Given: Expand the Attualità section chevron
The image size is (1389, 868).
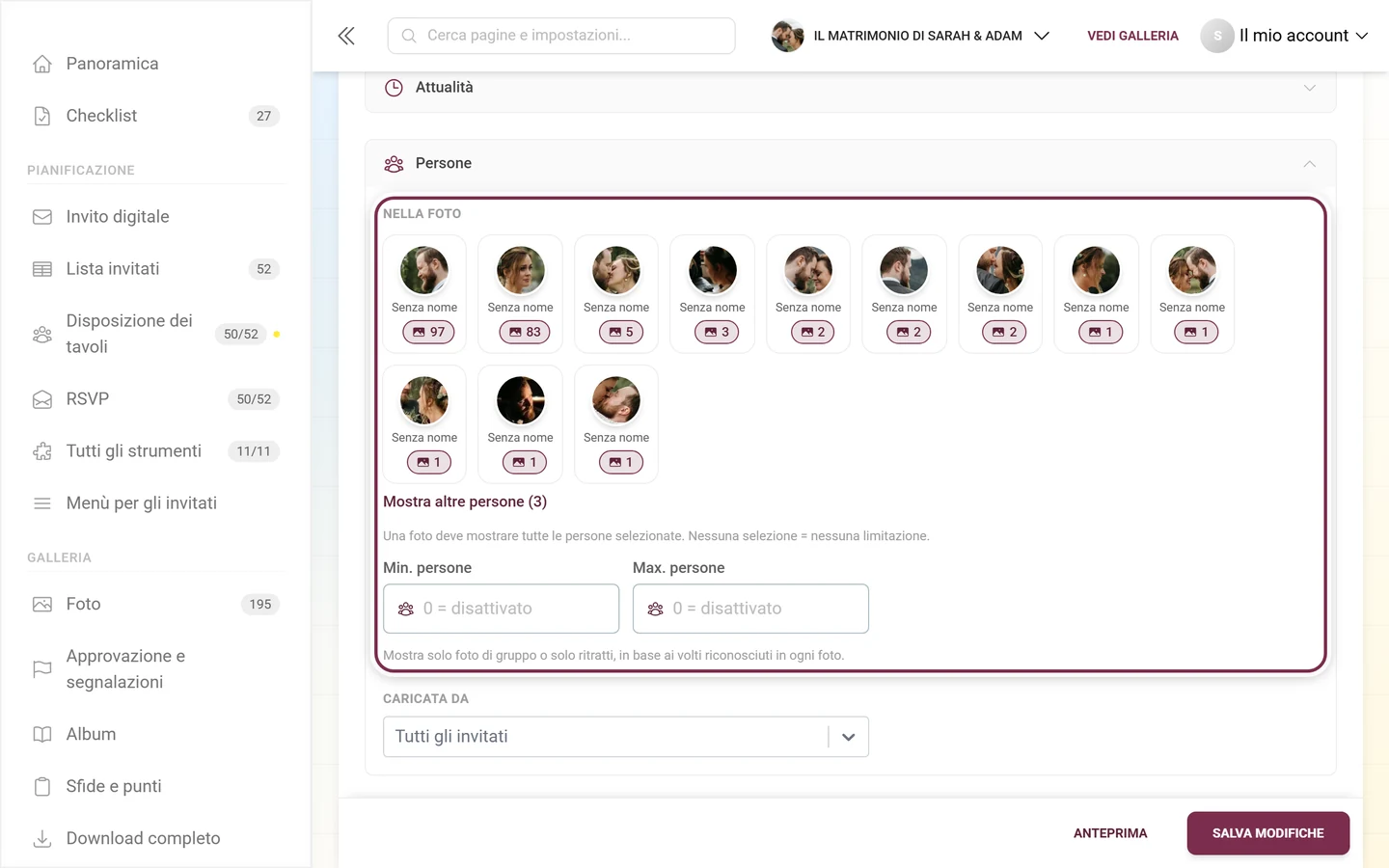Looking at the screenshot, I should coord(1309,88).
